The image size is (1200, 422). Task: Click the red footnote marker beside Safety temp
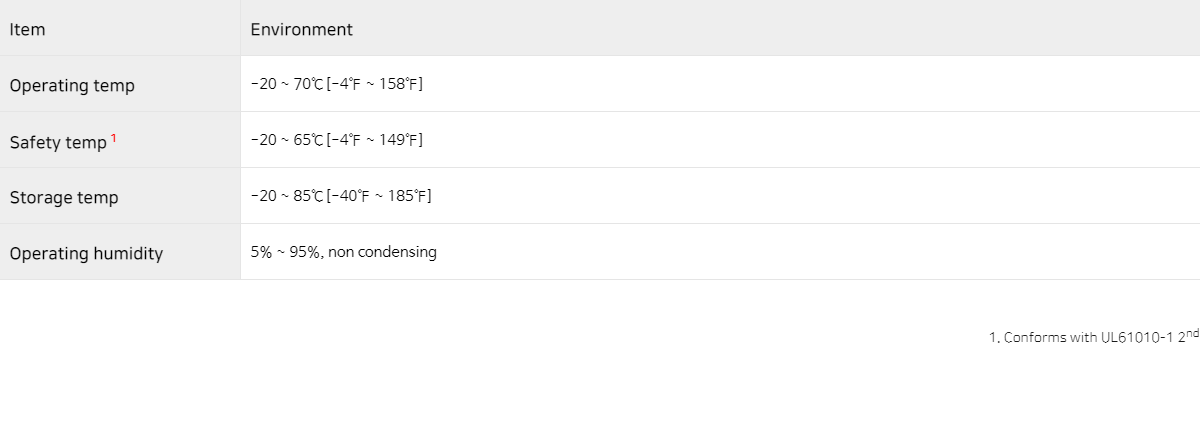click(114, 138)
